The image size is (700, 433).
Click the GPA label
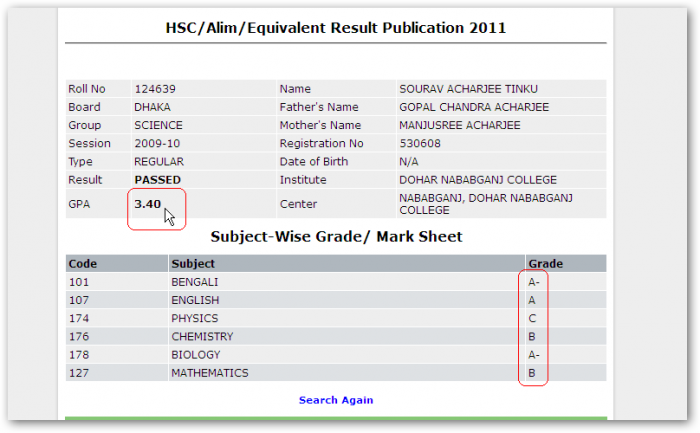coord(79,204)
